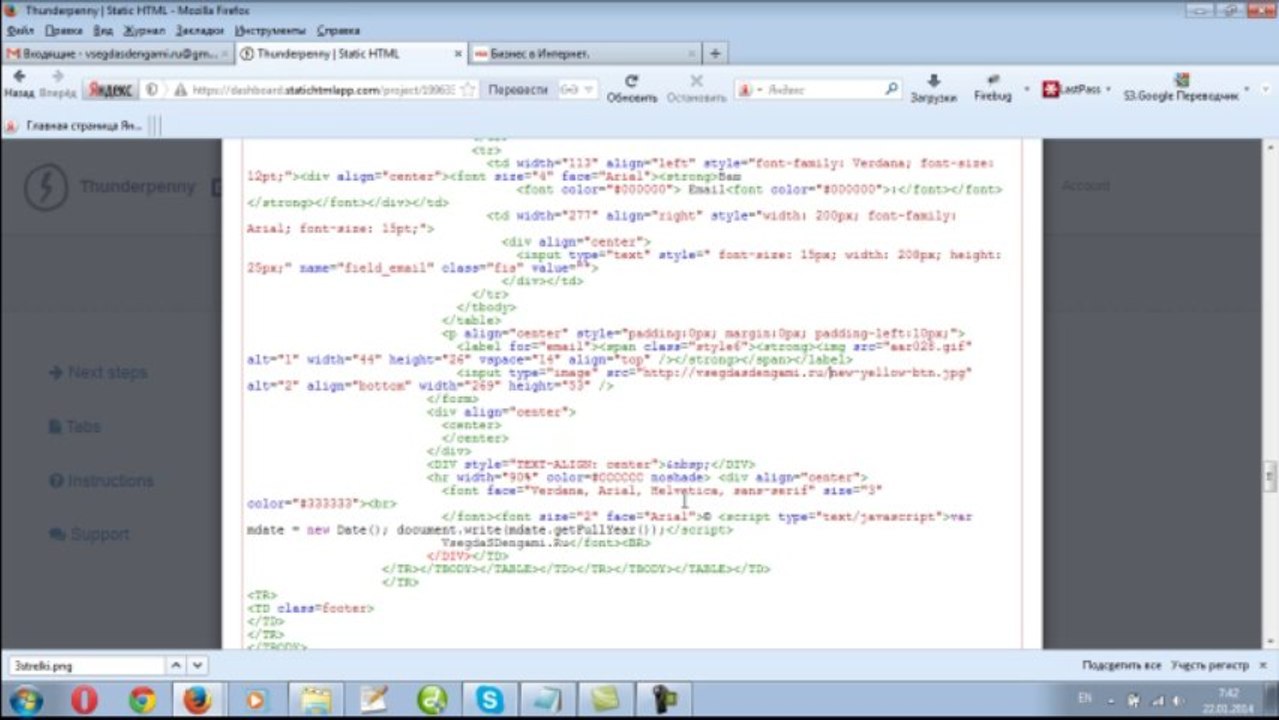Toggle Учесть регистр match case option

[x=1210, y=665]
